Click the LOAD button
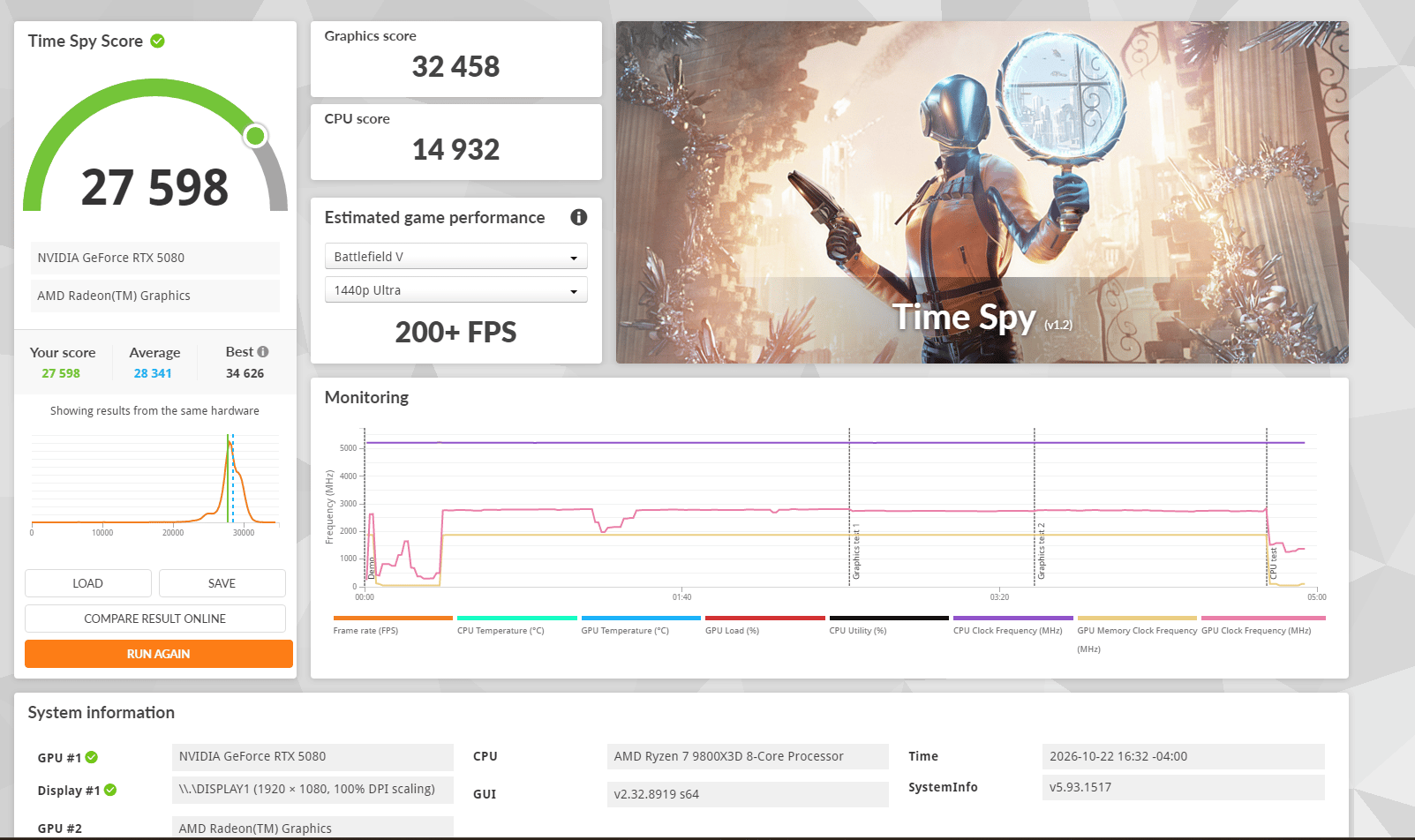The height and width of the screenshot is (840, 1415). (88, 583)
